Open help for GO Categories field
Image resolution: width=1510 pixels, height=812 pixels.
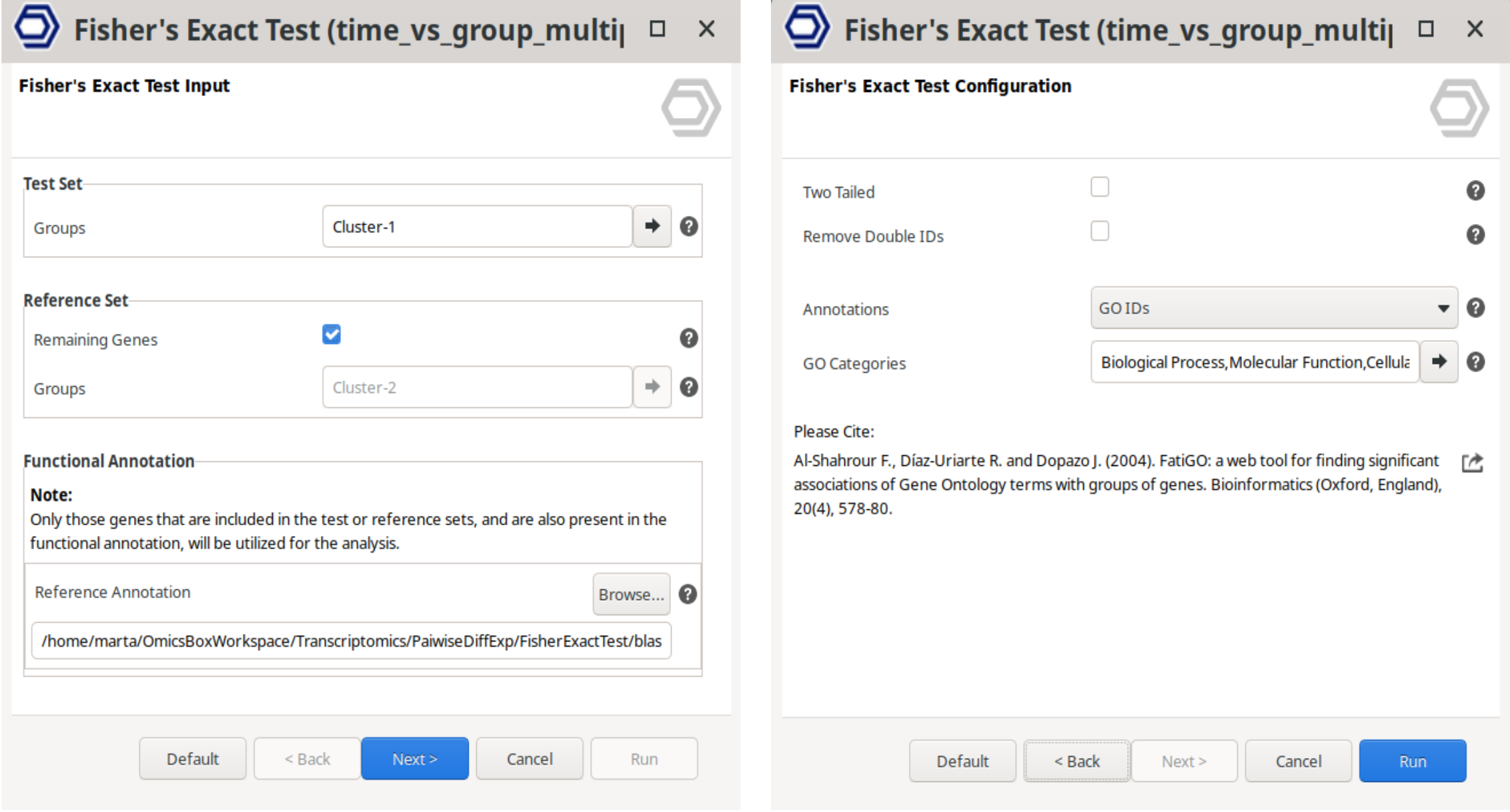point(1475,362)
